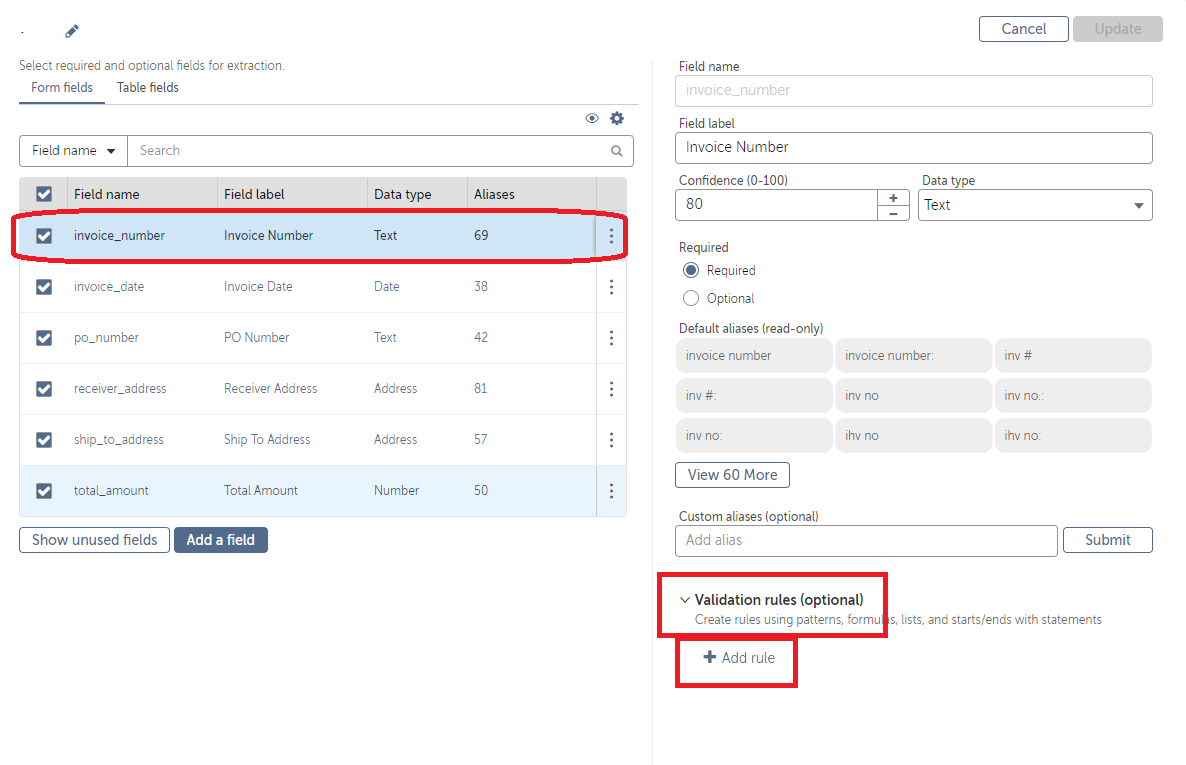1186x765 pixels.
Task: Click the Update button
Action: pyautogui.click(x=1117, y=29)
